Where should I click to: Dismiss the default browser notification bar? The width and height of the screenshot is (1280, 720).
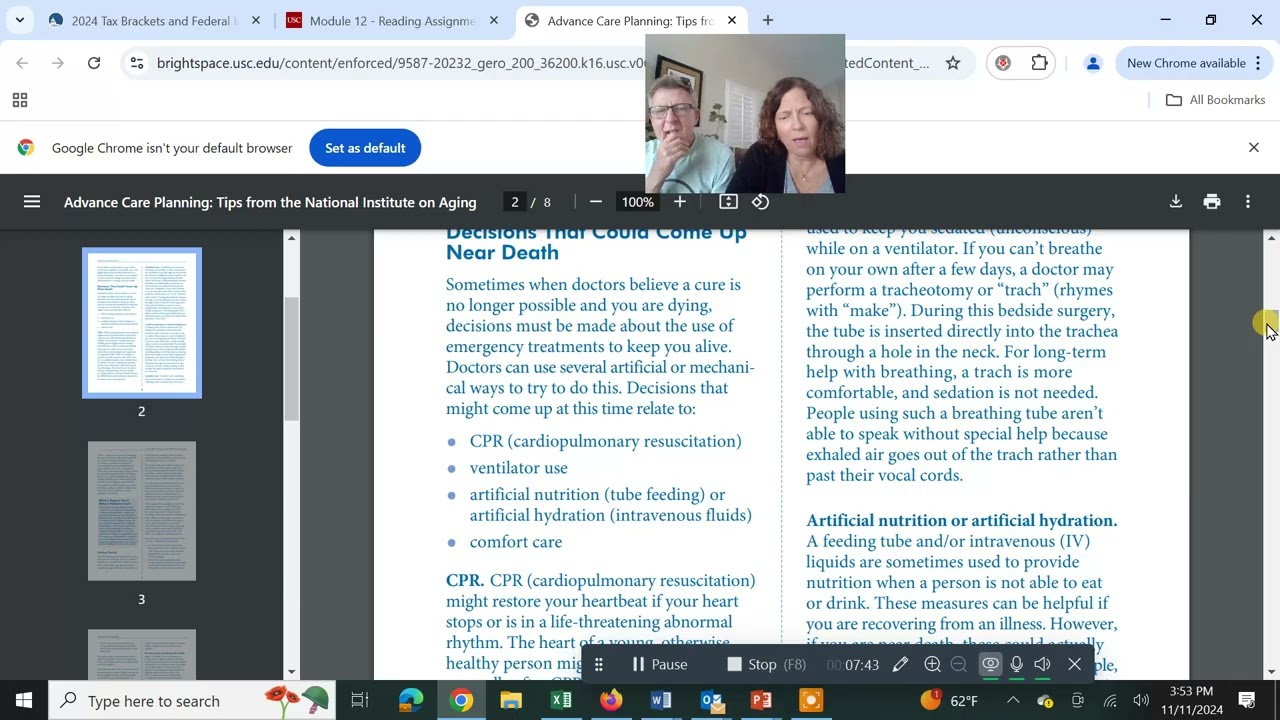[1253, 148]
